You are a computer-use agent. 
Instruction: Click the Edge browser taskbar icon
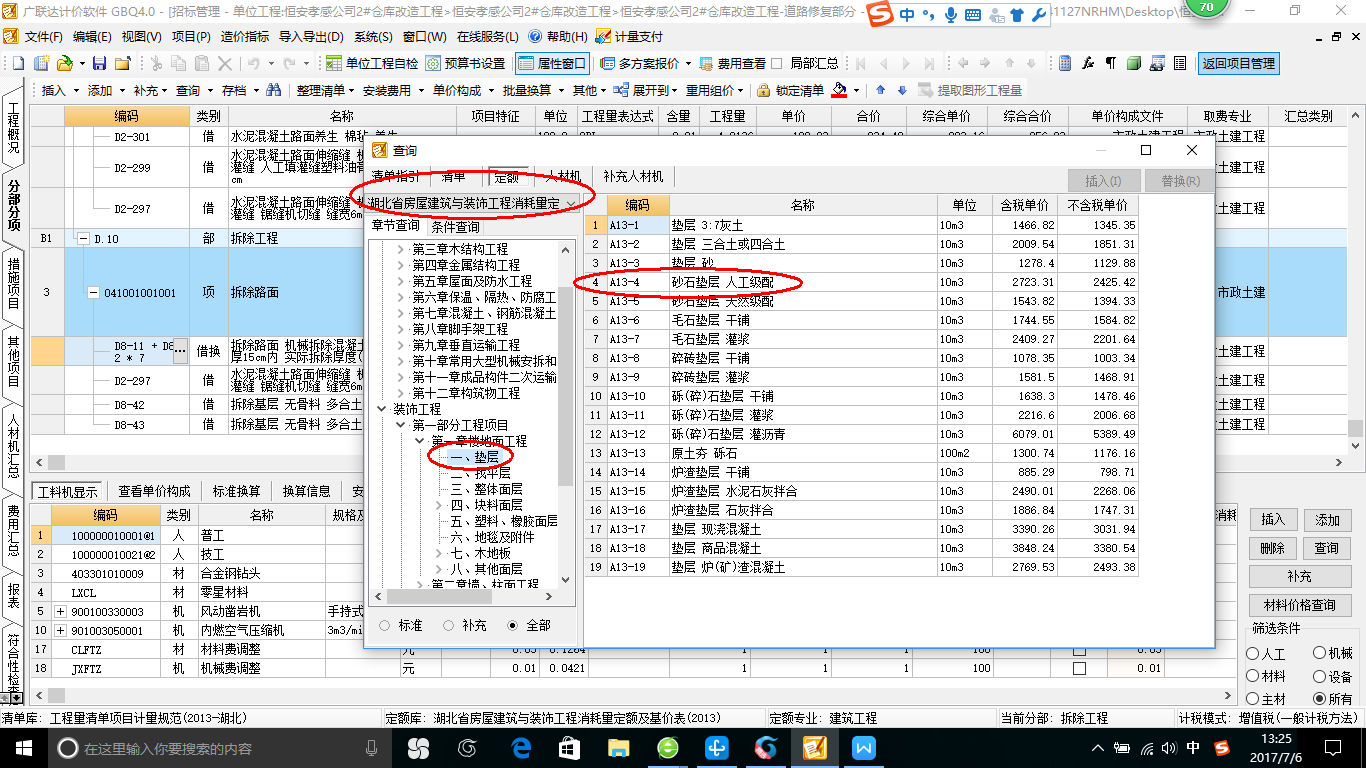pos(520,747)
